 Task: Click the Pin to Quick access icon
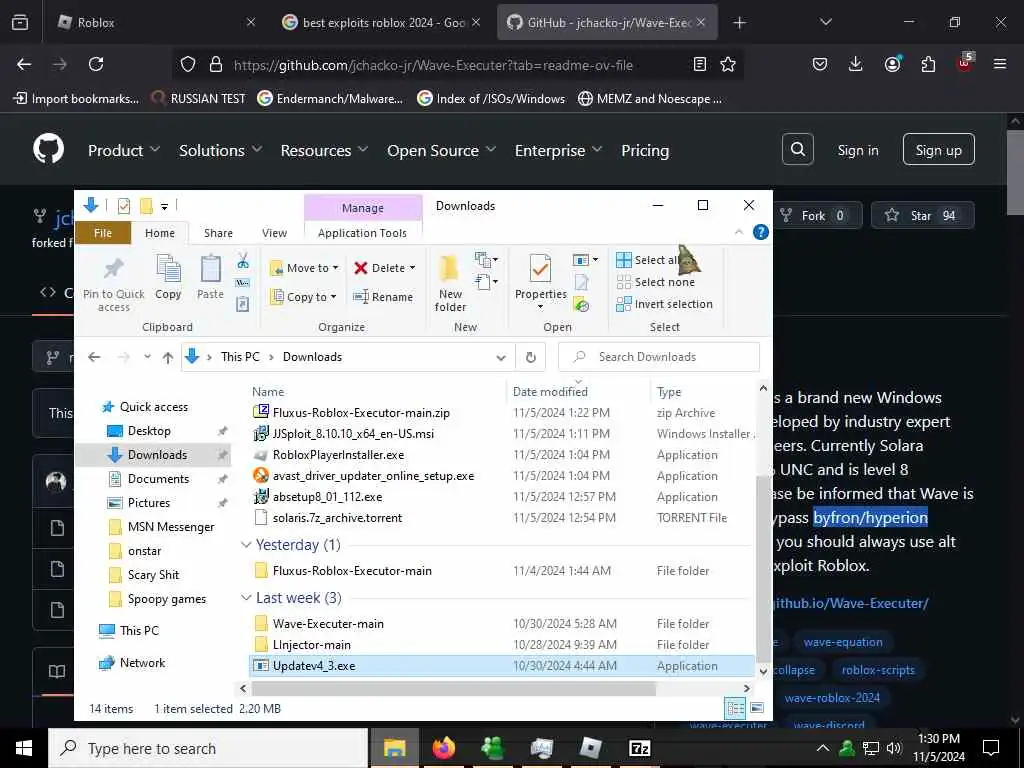pyautogui.click(x=113, y=269)
